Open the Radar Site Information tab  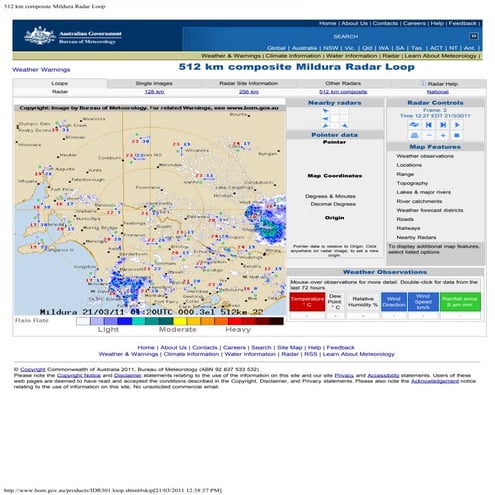pos(249,83)
